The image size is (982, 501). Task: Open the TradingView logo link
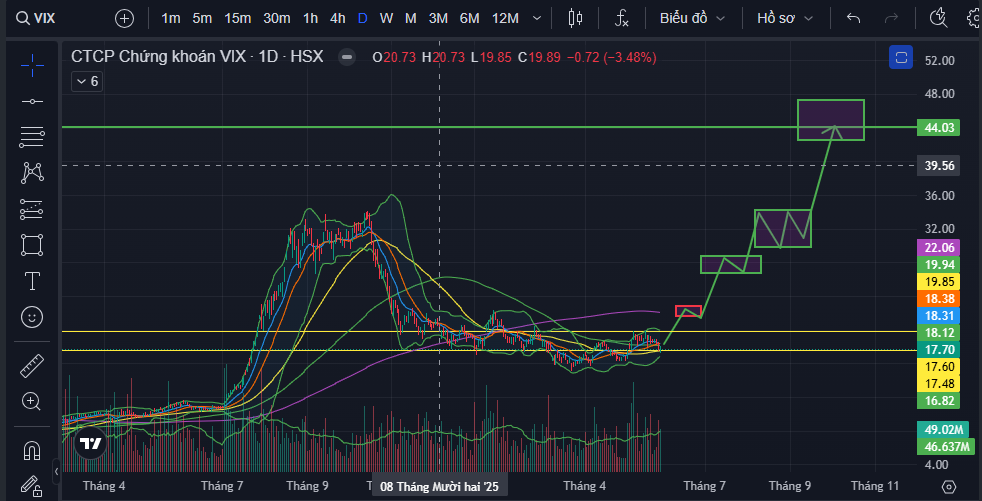pyautogui.click(x=91, y=444)
